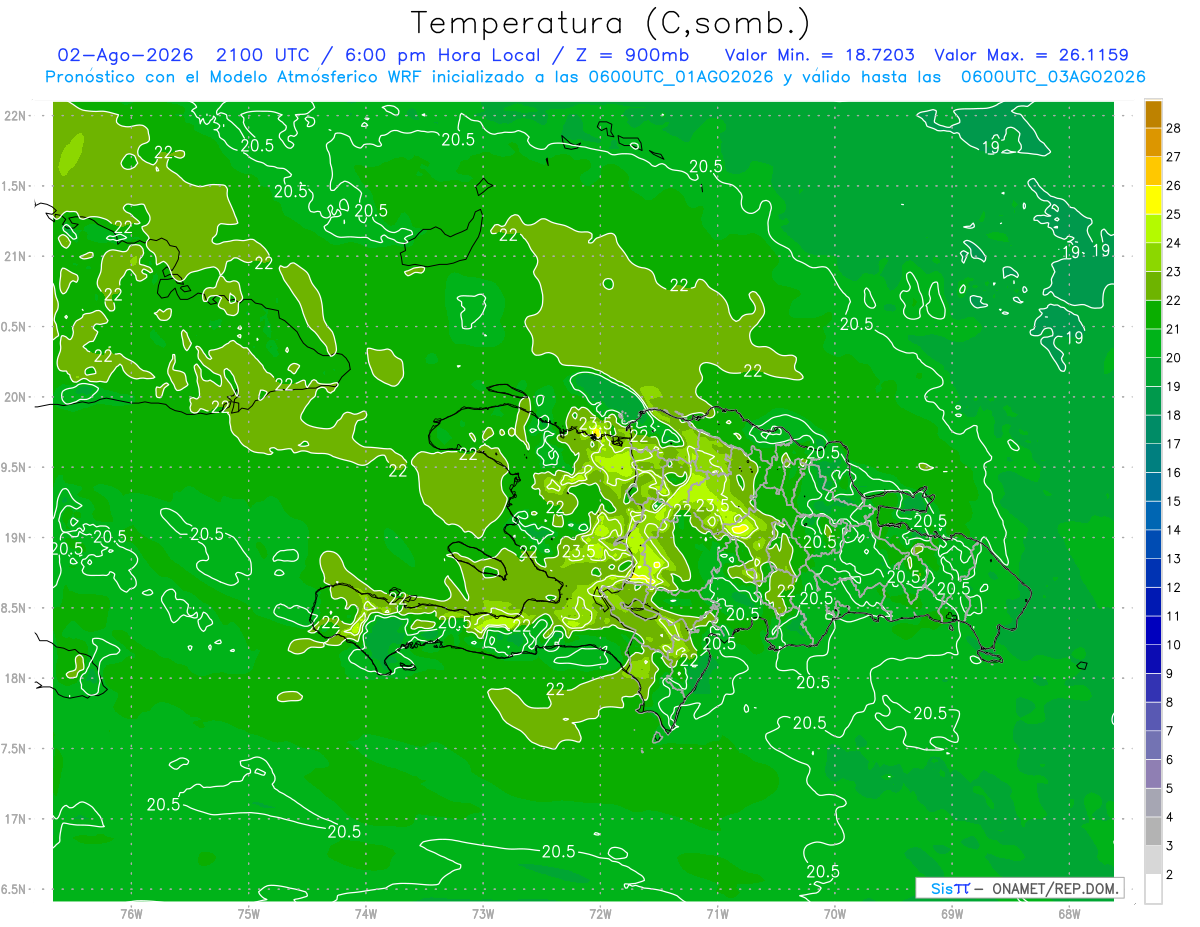Click the 20N latitude axis label
The width and height of the screenshot is (1200, 927).
pyautogui.click(x=15, y=397)
